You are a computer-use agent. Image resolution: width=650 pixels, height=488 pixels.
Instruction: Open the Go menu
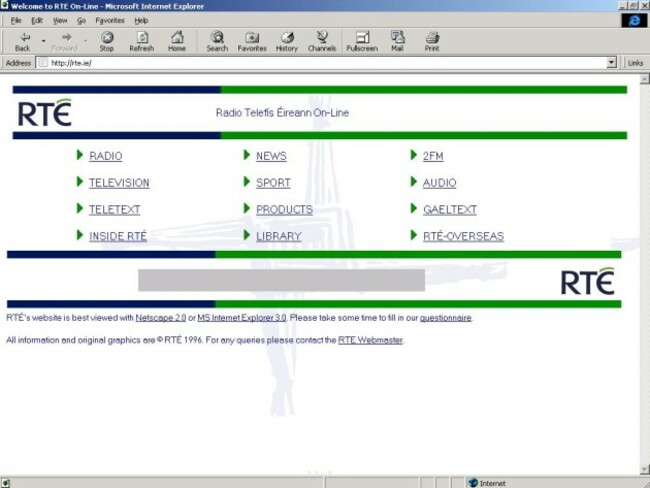point(81,21)
